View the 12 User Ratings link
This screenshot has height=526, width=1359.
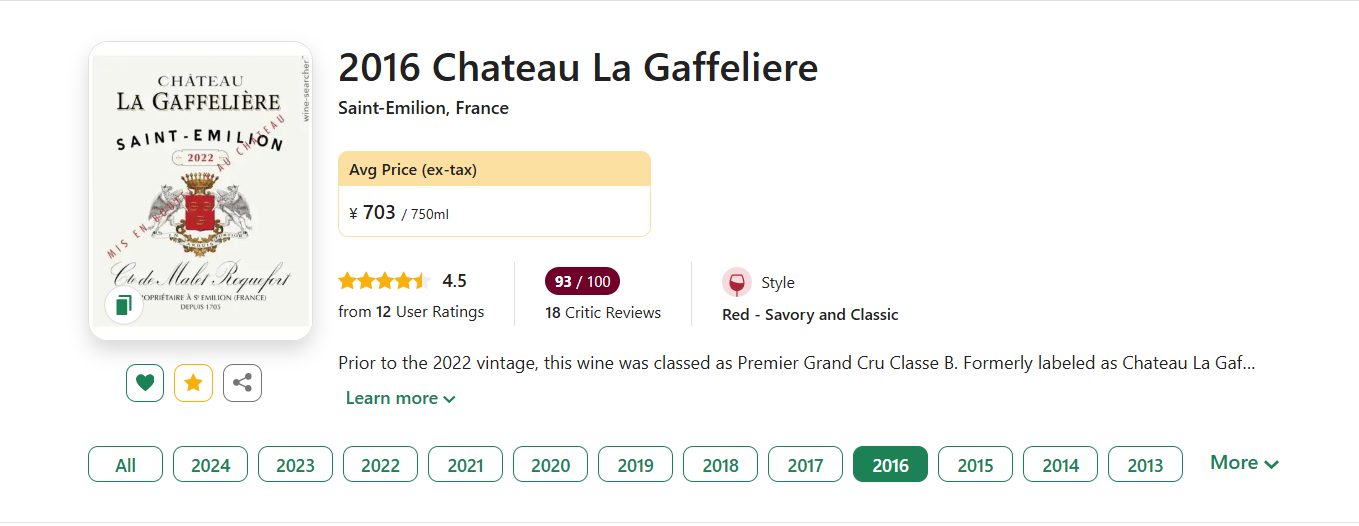(411, 312)
